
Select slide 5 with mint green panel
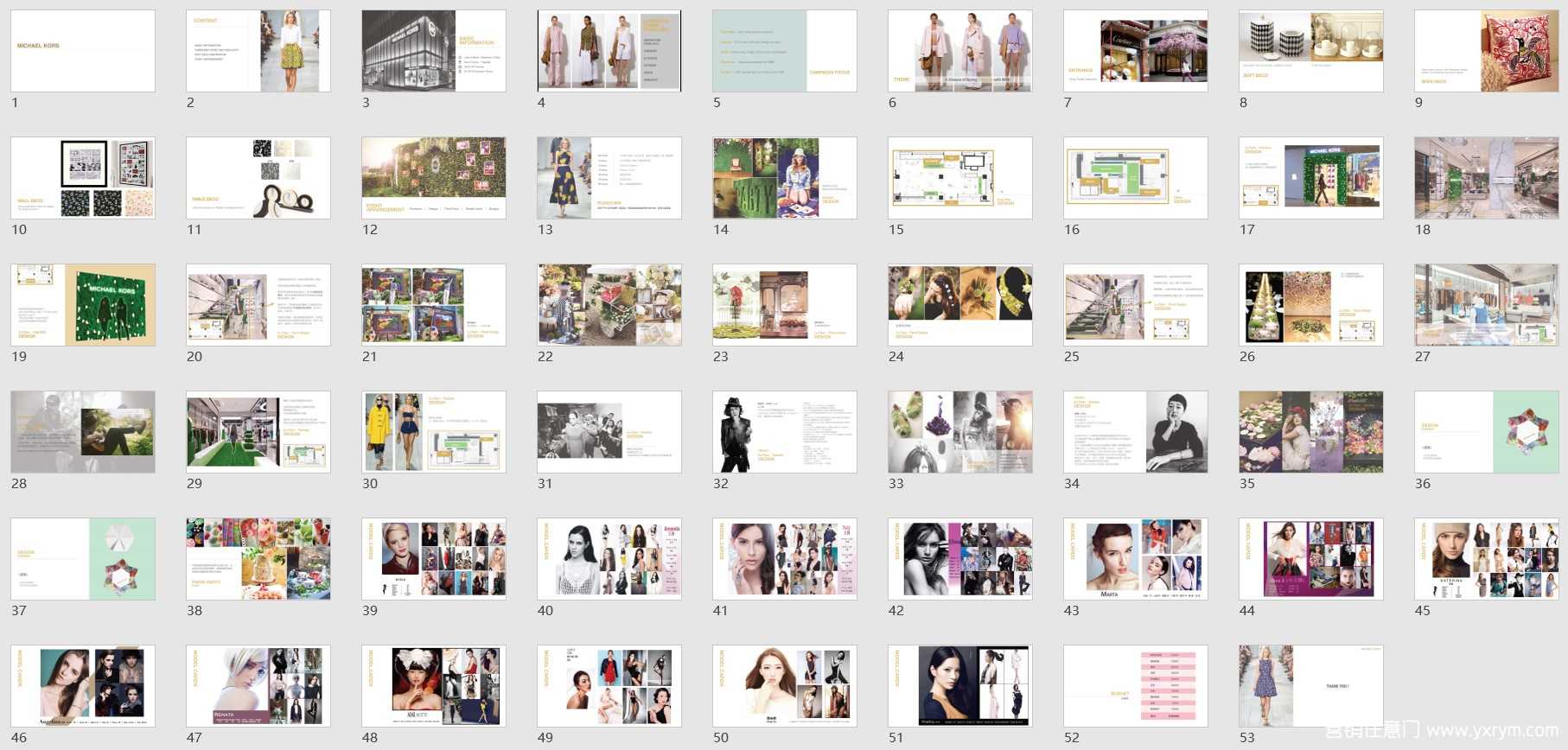click(785, 51)
